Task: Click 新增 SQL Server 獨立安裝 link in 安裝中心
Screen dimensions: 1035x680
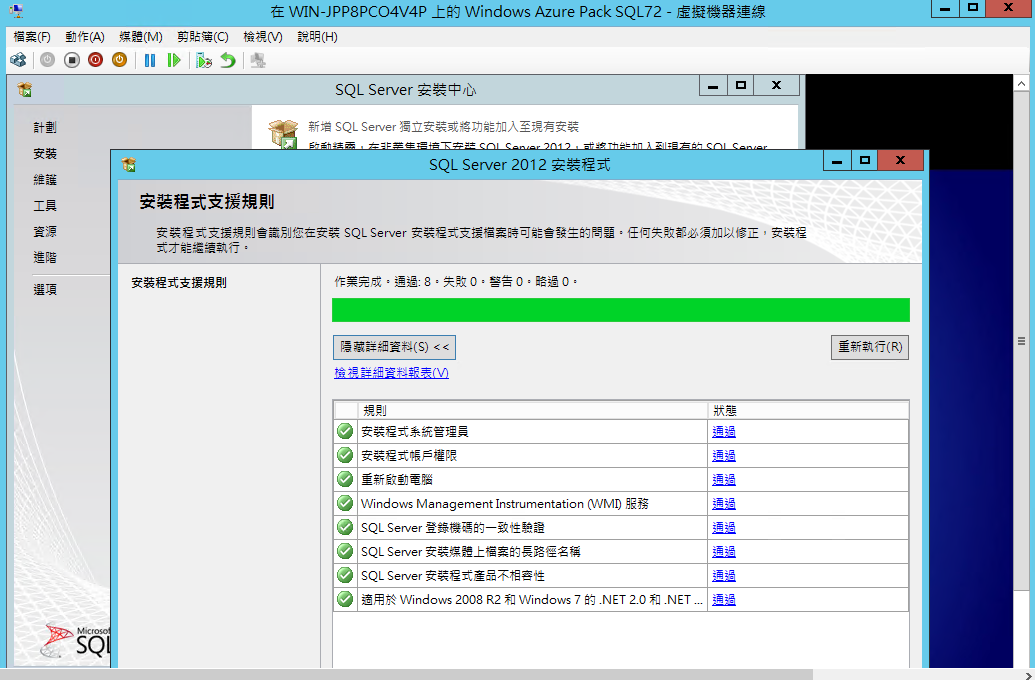Action: coord(444,126)
